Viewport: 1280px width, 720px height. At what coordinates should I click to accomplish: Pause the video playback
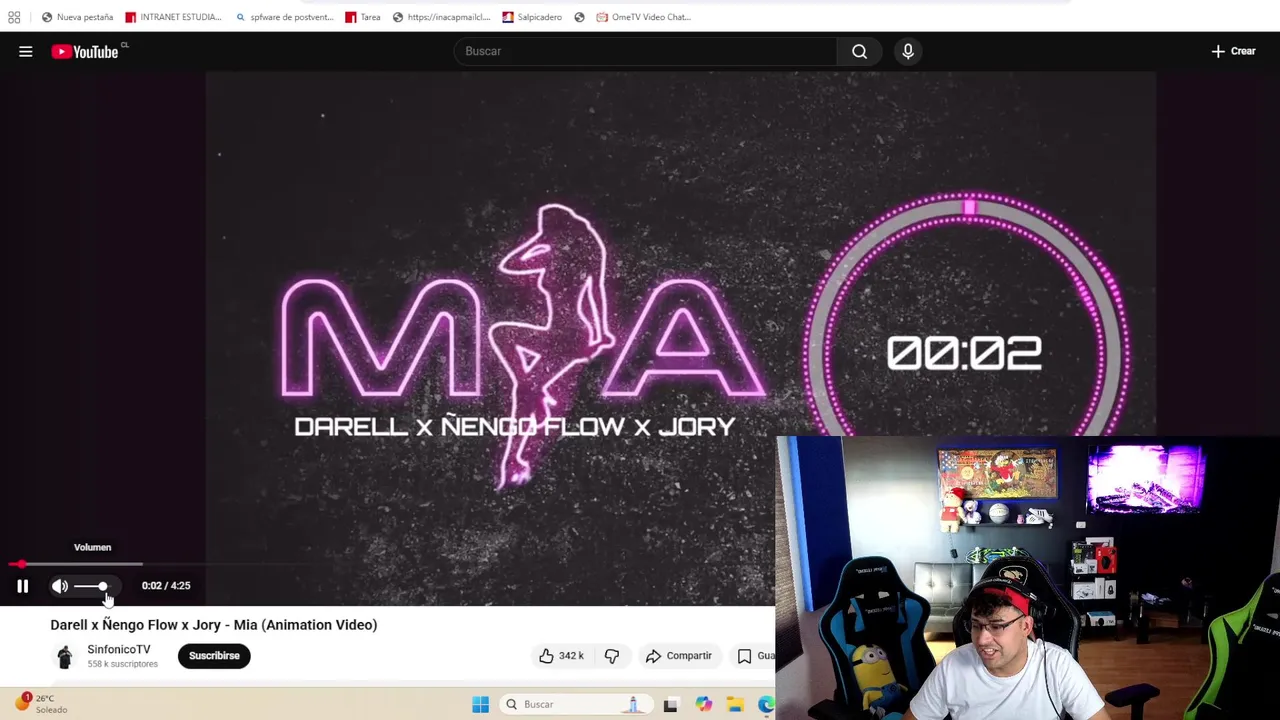point(22,586)
